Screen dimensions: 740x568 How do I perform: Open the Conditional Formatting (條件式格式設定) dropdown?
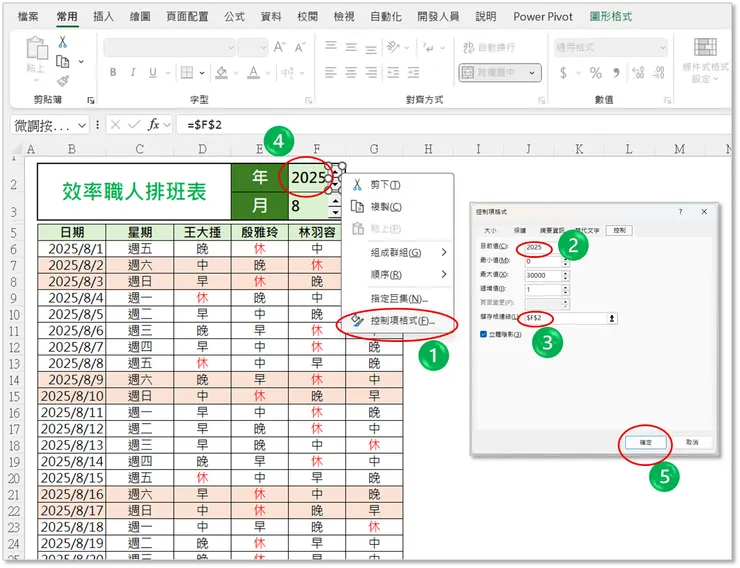(x=705, y=59)
